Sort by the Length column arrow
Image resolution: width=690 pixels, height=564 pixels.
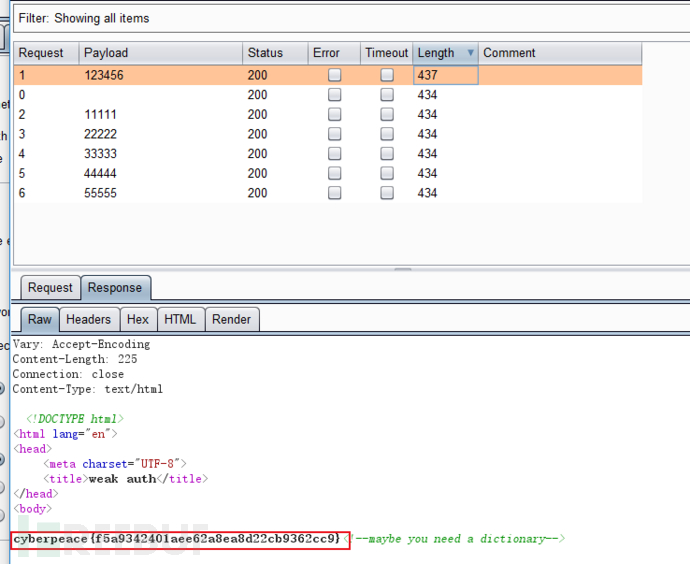pos(471,53)
